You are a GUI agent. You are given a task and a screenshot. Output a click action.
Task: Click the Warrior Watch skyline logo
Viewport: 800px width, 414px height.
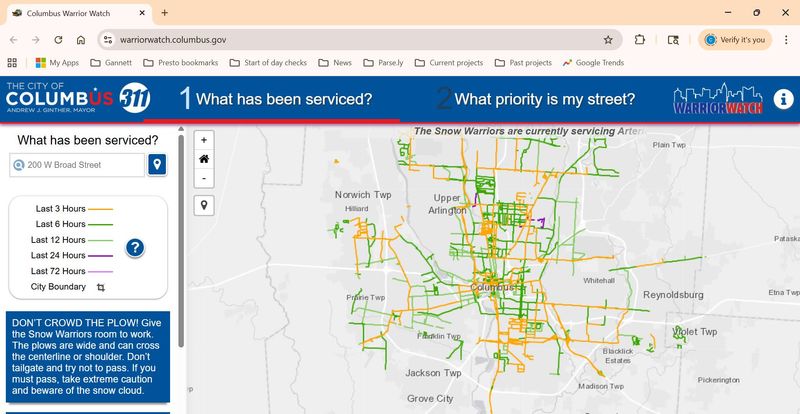[718, 99]
